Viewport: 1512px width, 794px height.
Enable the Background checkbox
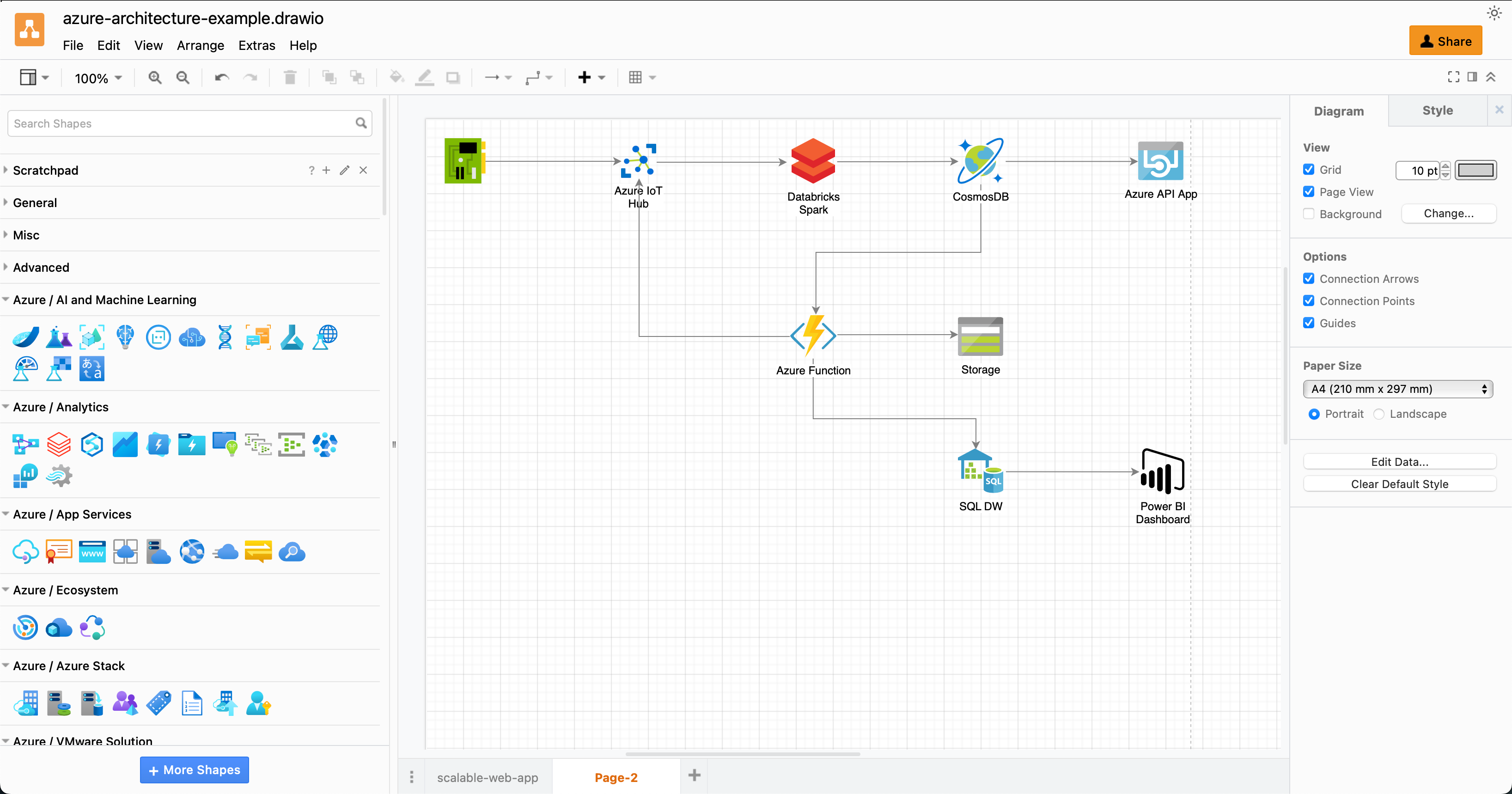(1309, 214)
